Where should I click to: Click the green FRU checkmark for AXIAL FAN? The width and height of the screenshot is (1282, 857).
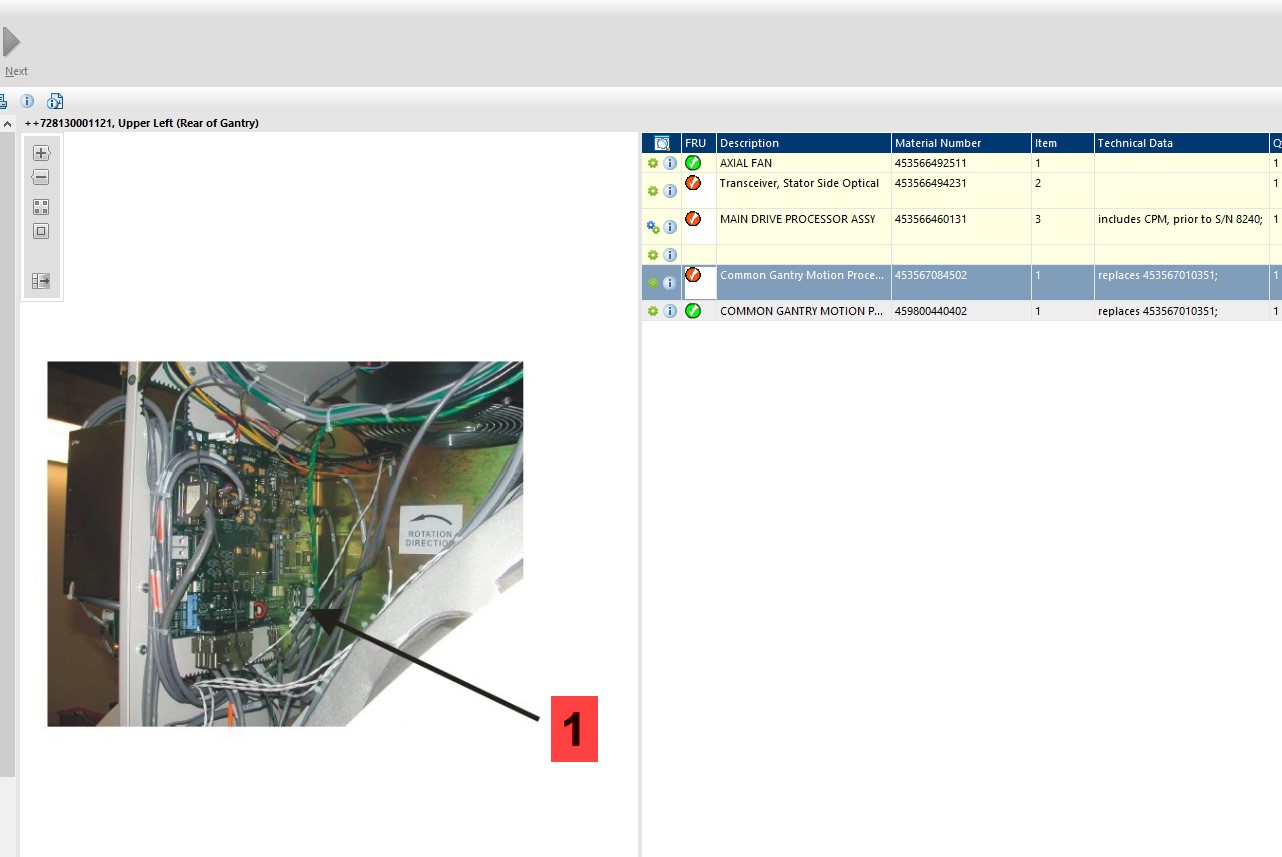click(693, 163)
